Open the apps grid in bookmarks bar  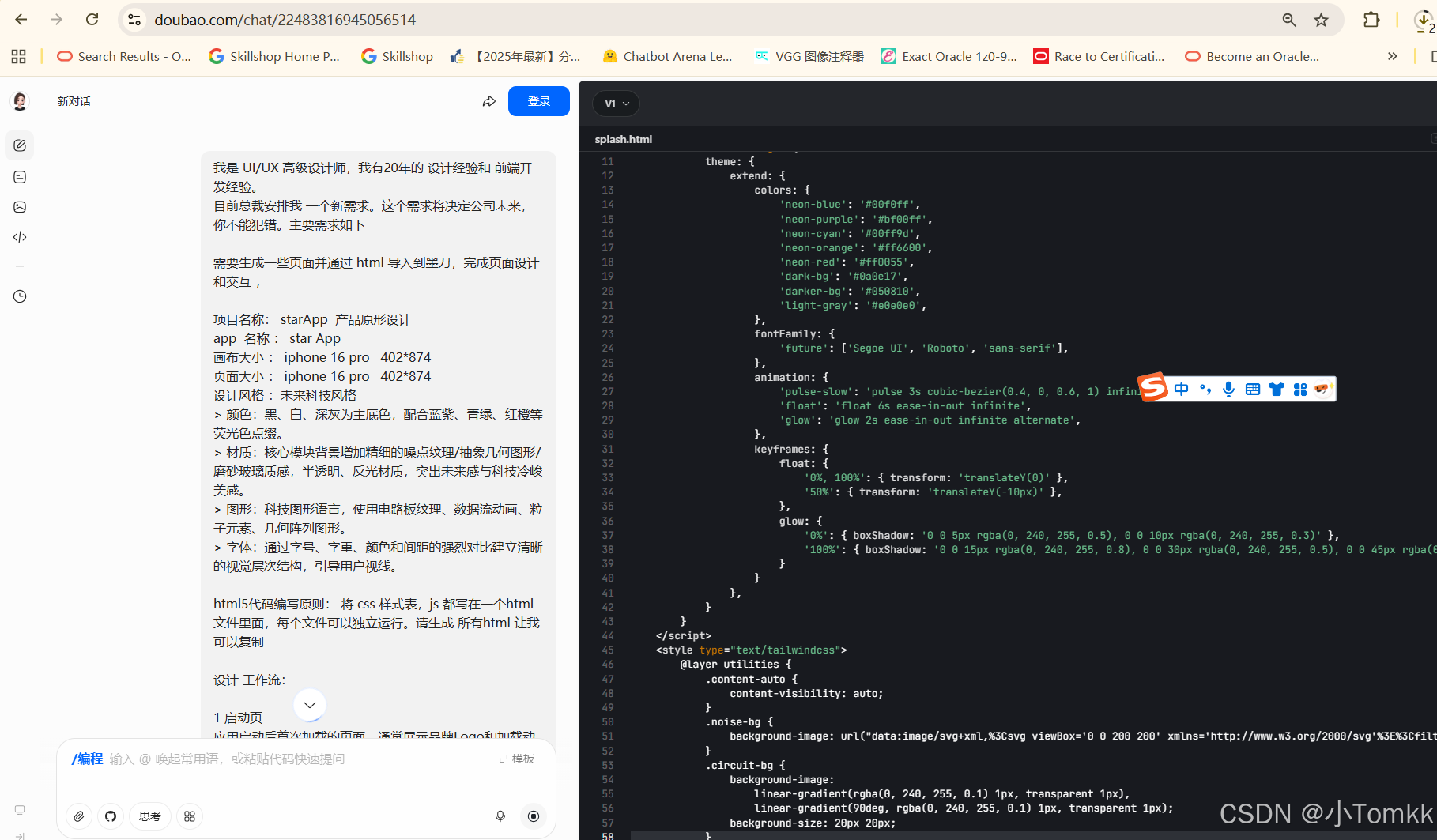click(x=19, y=56)
